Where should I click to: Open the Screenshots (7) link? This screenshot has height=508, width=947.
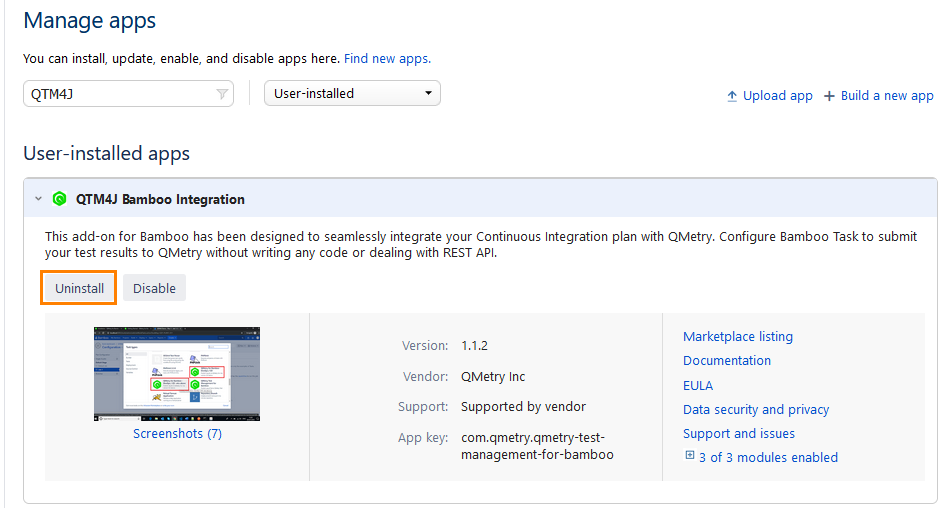[x=177, y=434]
